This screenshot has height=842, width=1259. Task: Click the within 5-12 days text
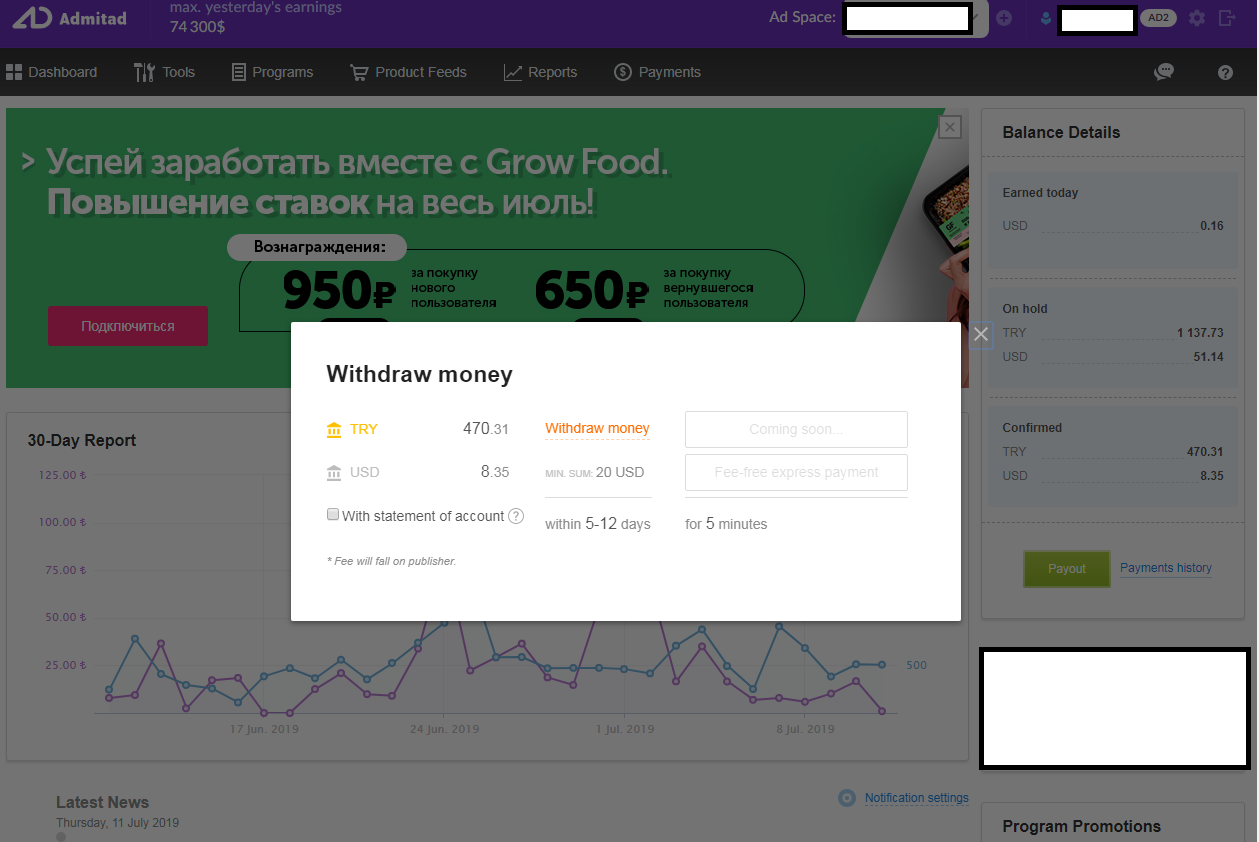point(598,523)
